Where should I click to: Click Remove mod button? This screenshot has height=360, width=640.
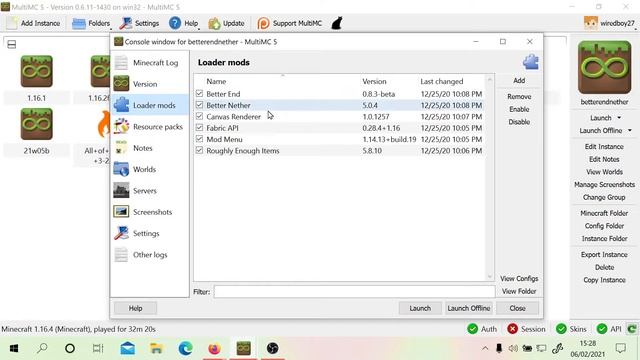(x=519, y=97)
